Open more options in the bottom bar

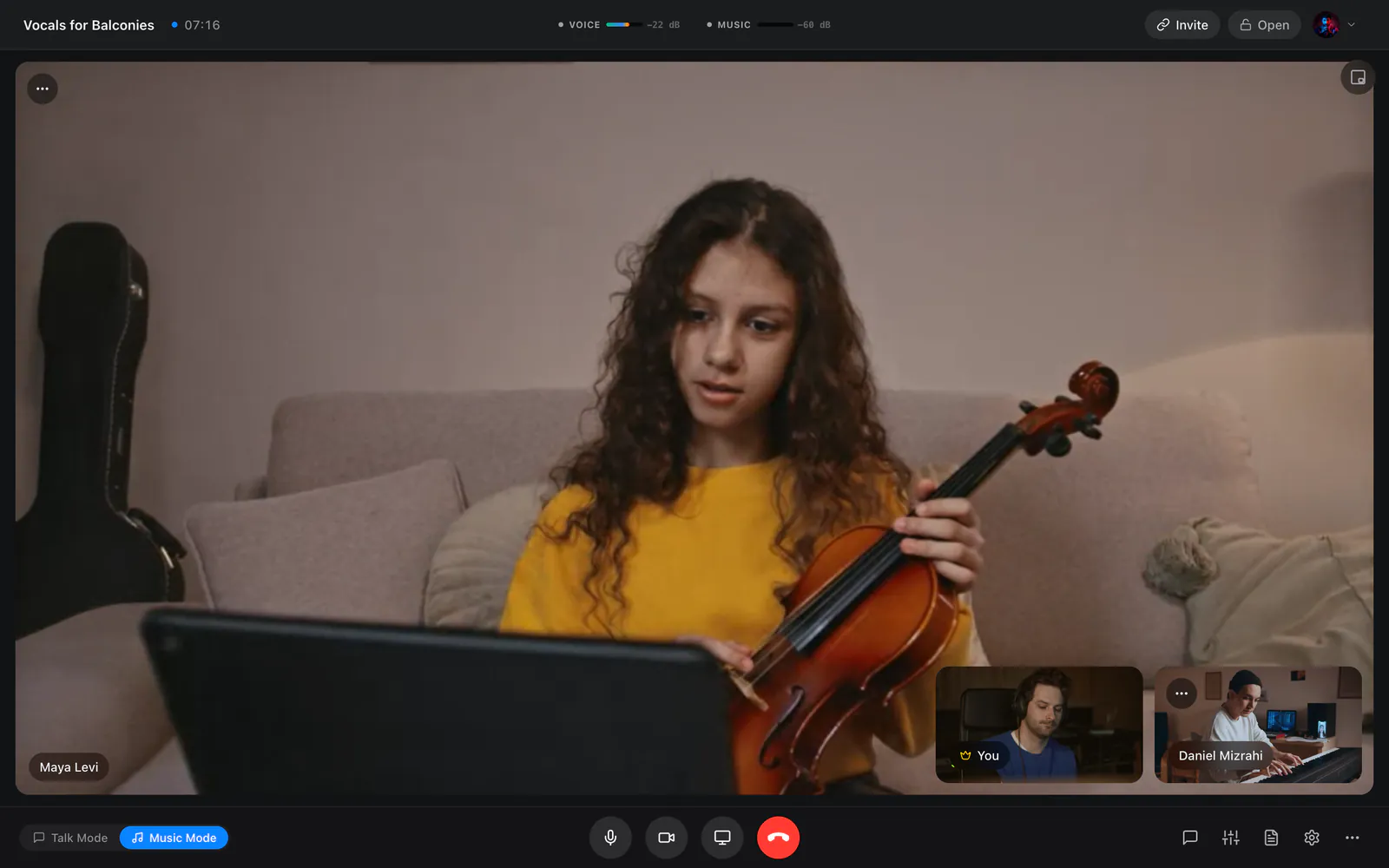pyautogui.click(x=1353, y=838)
